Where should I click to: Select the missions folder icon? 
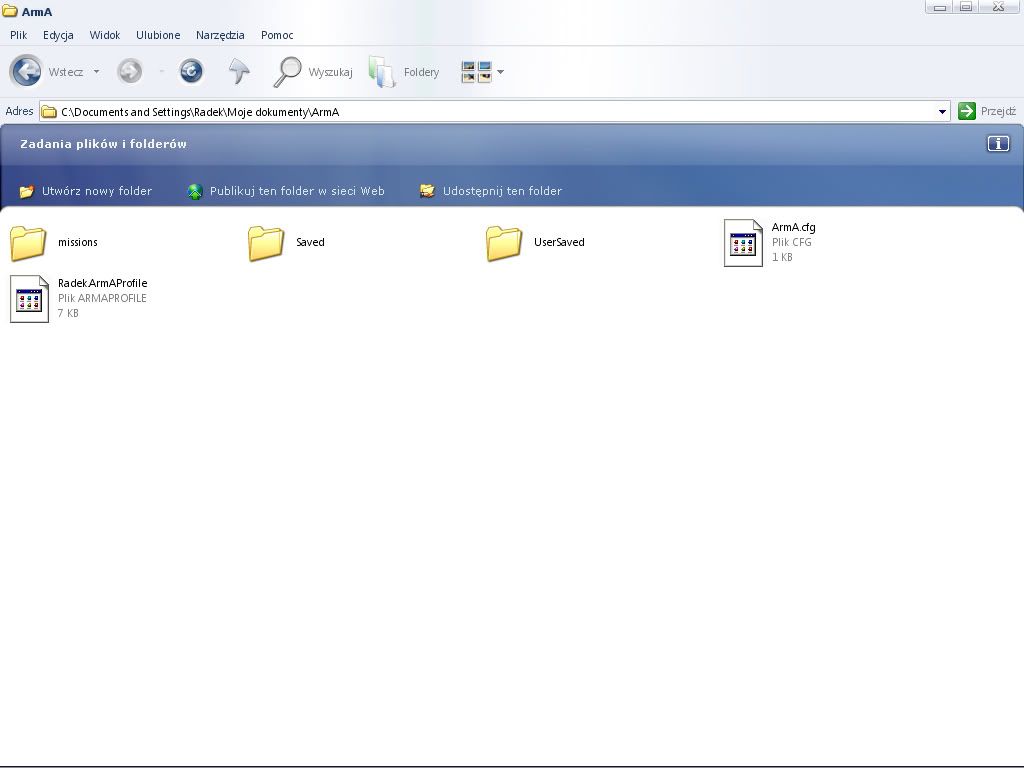[x=28, y=243]
